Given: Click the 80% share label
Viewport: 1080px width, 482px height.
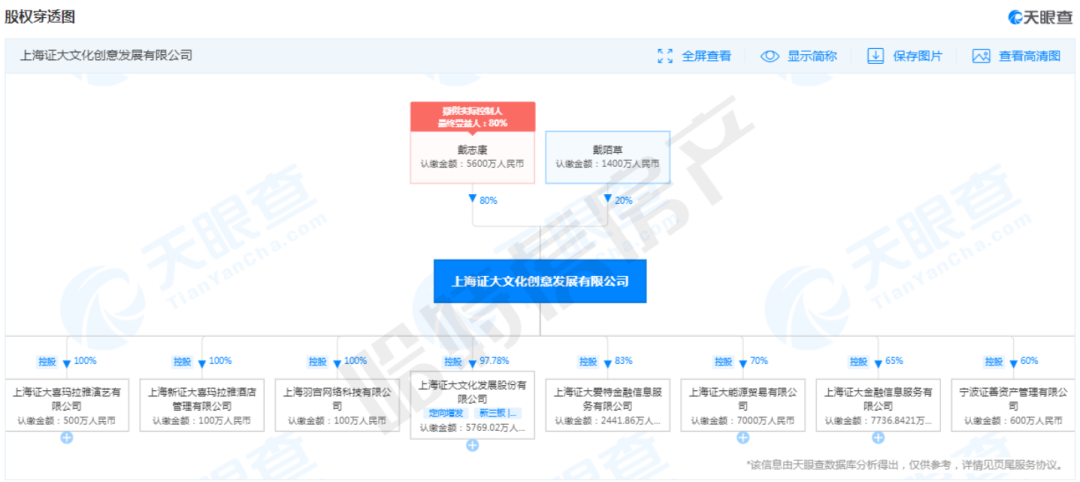Looking at the screenshot, I should (488, 200).
